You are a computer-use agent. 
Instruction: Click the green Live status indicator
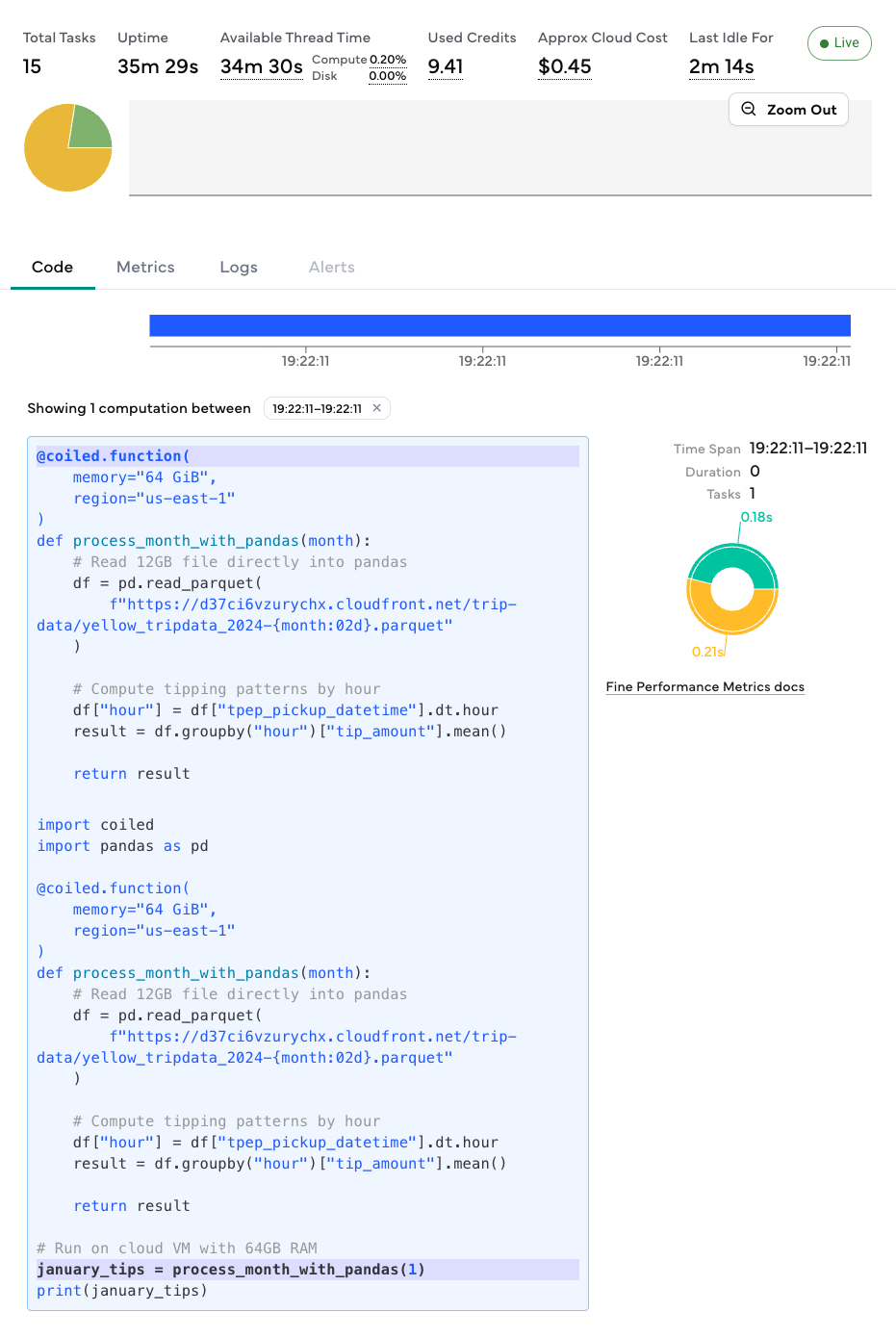pos(839,43)
